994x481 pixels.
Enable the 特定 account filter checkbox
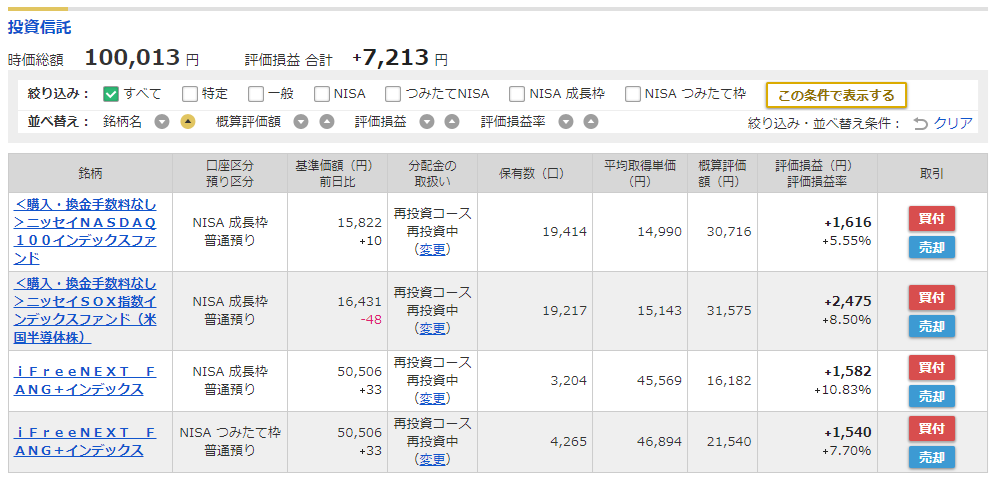[x=190, y=94]
